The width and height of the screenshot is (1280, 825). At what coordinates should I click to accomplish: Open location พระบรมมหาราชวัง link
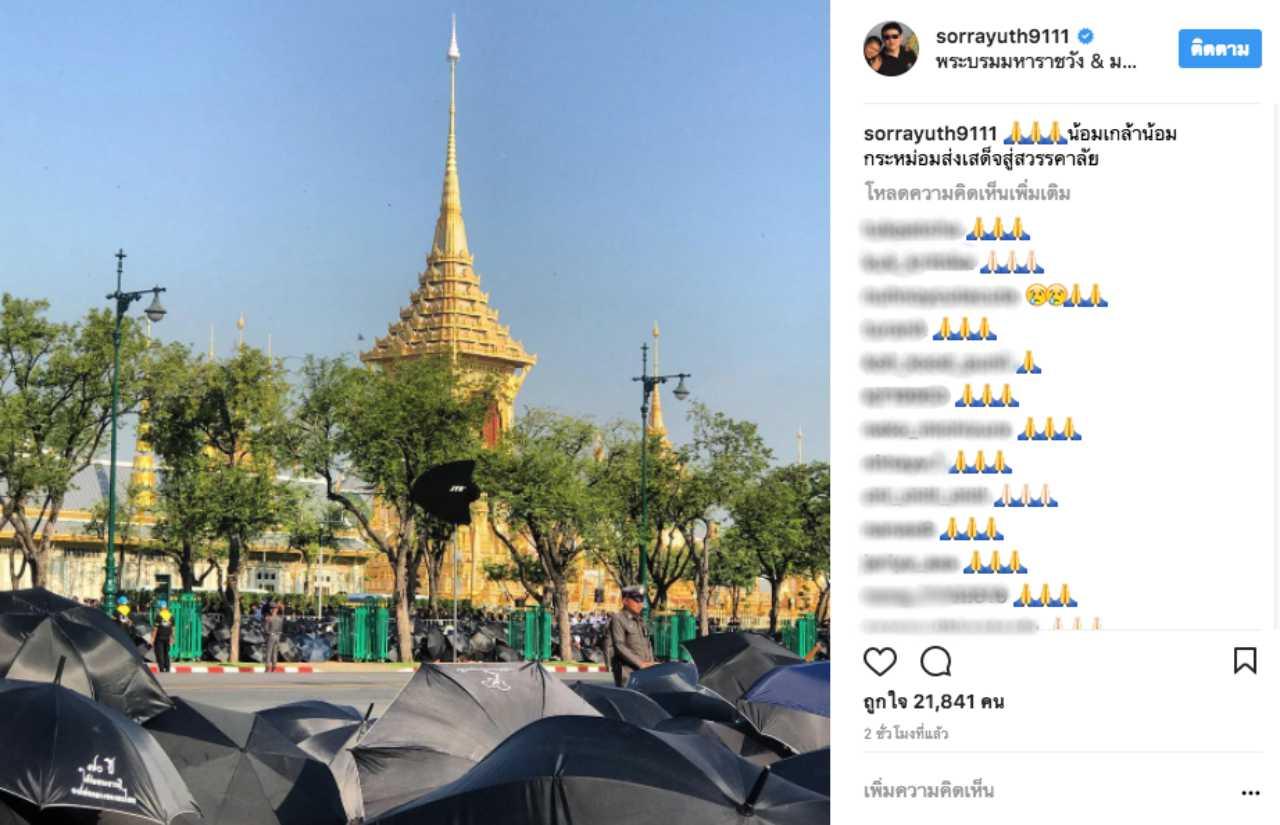coord(1036,62)
